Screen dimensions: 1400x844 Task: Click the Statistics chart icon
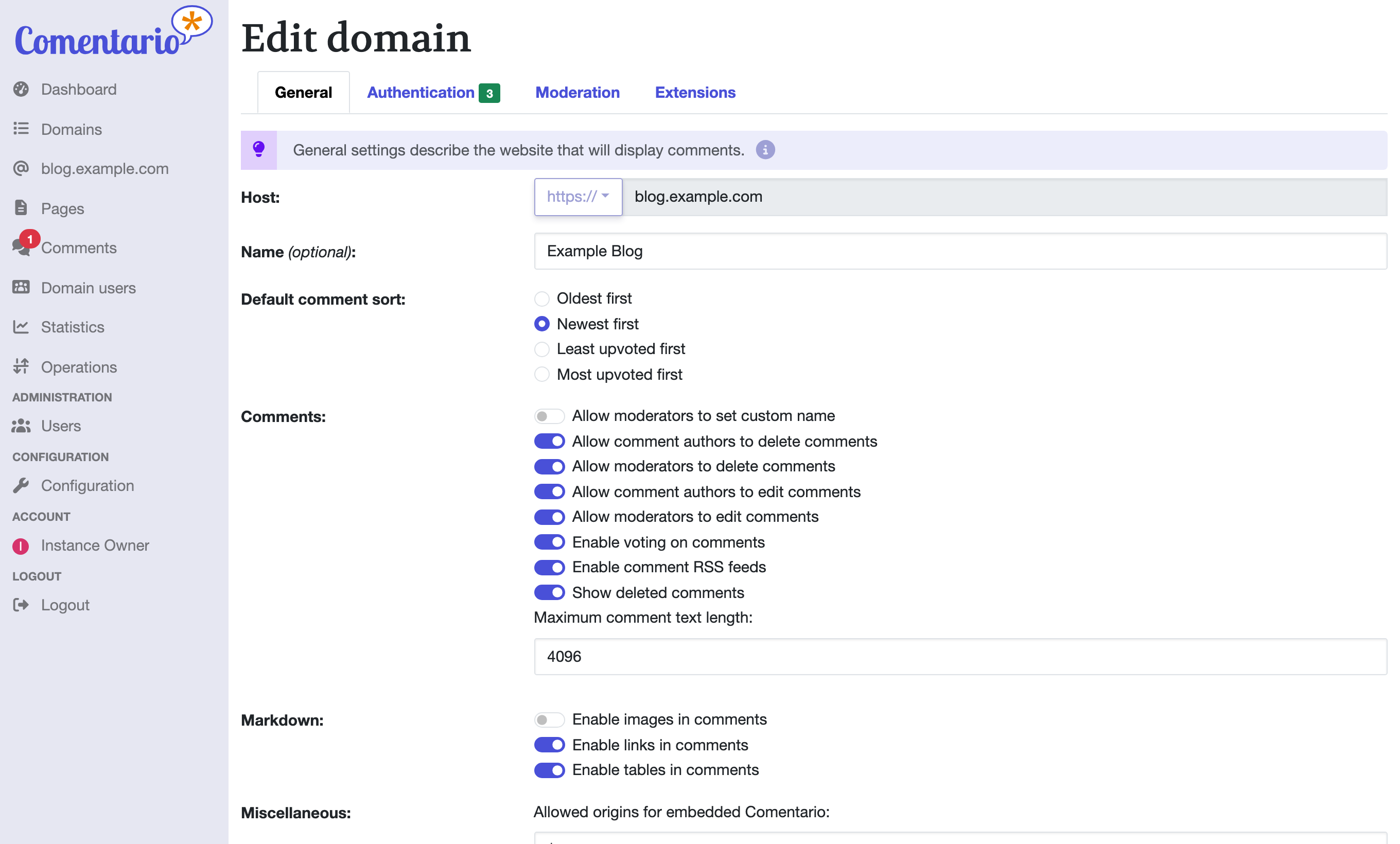21,327
